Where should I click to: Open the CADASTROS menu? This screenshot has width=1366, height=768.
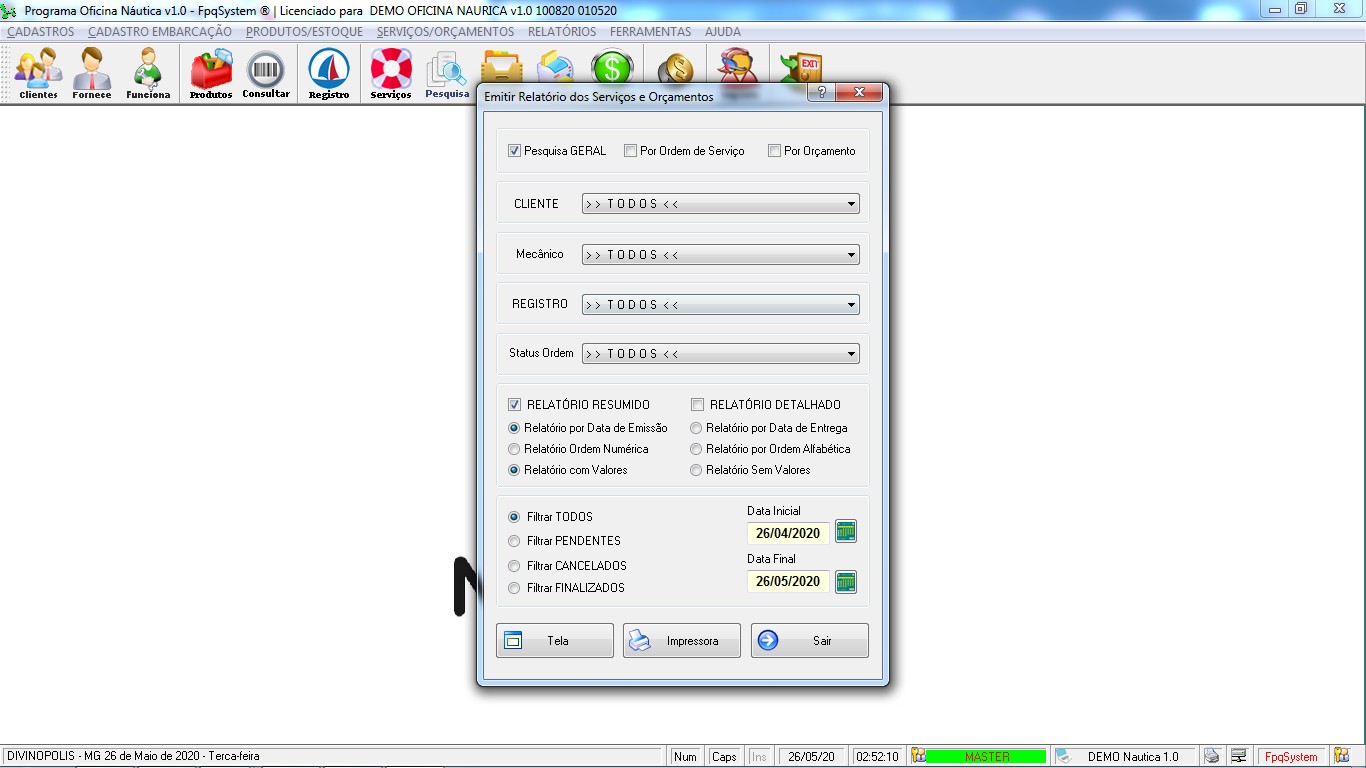(x=41, y=32)
